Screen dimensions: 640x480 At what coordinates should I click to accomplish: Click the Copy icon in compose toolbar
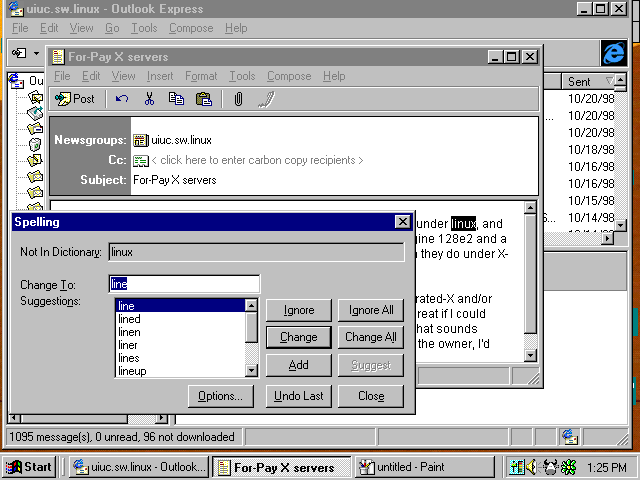(x=176, y=99)
